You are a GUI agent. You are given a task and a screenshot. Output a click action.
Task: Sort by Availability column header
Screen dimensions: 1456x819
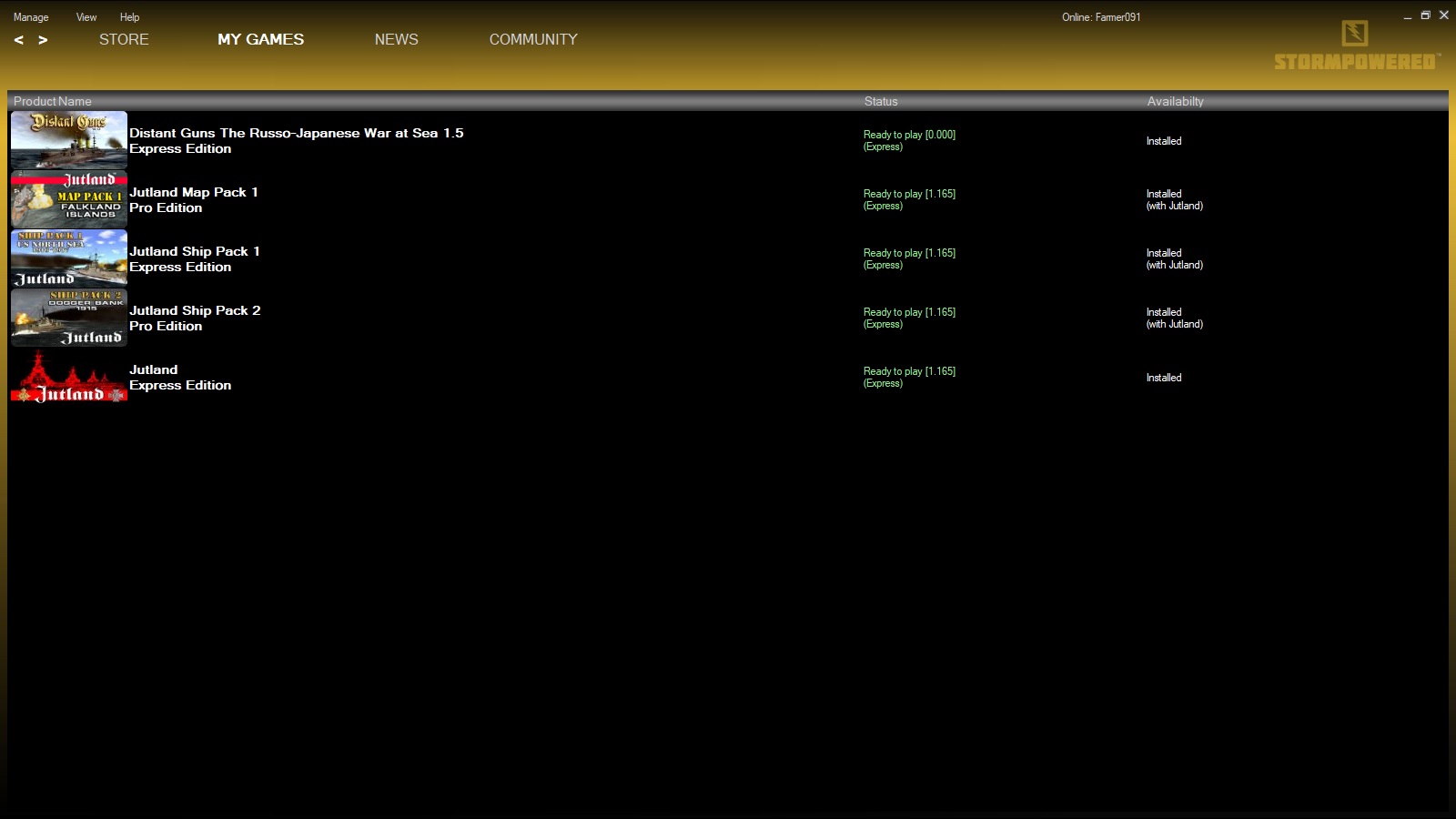tap(1175, 101)
